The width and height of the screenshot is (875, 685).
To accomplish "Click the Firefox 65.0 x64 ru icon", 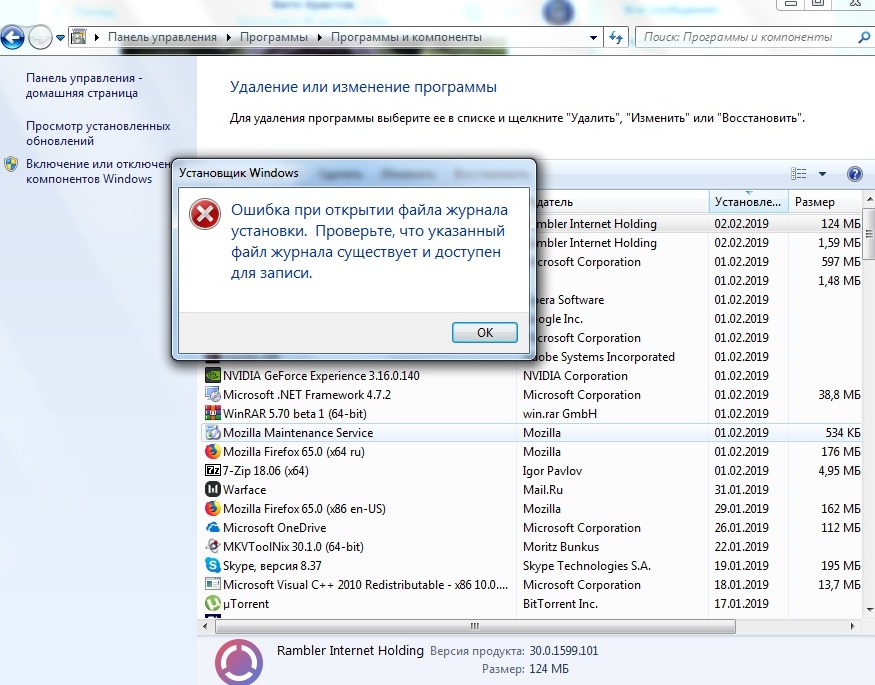I will pos(213,451).
